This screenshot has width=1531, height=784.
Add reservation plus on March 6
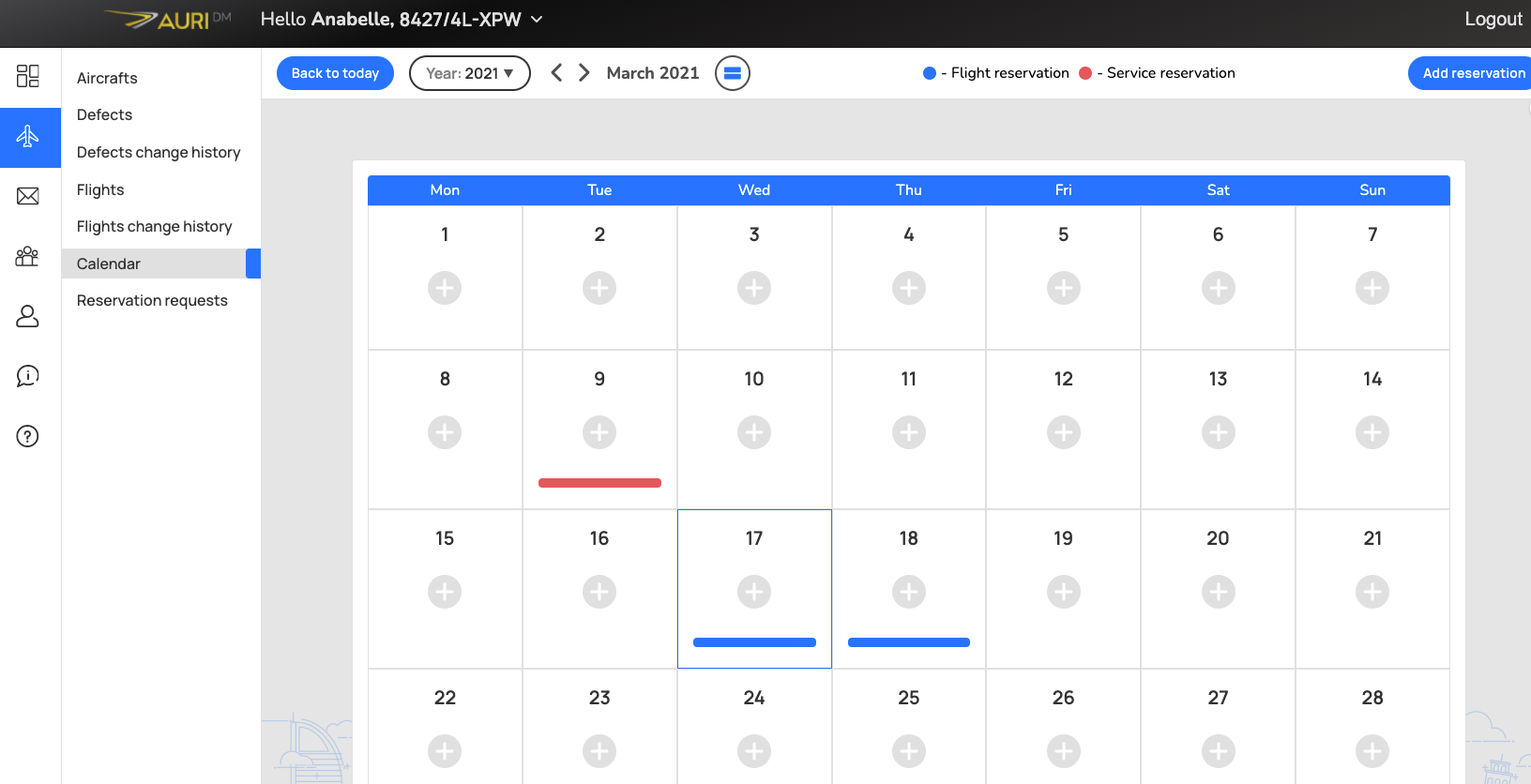[x=1219, y=288]
